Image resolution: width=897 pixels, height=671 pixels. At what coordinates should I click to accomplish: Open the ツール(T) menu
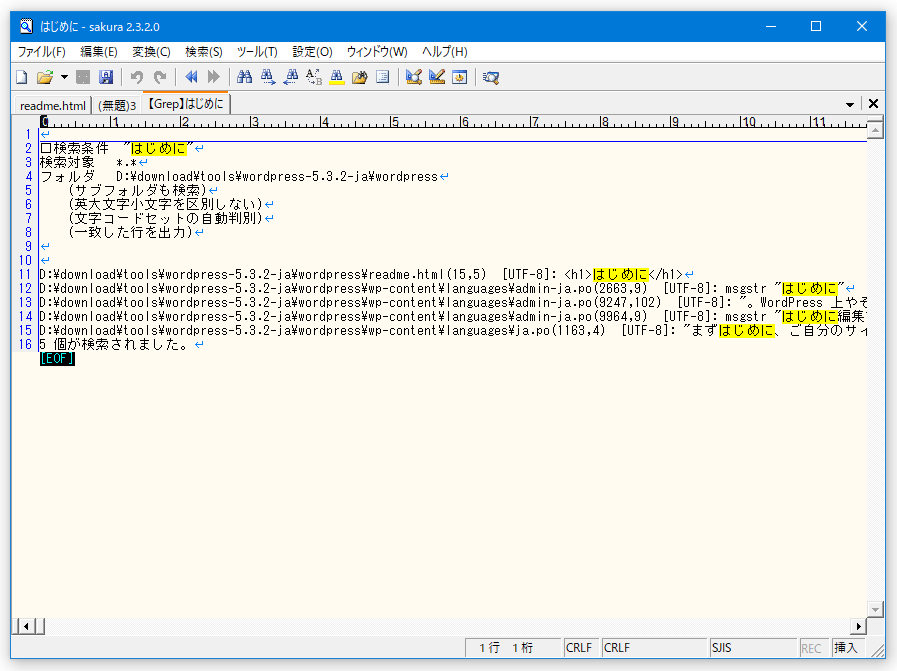[257, 52]
